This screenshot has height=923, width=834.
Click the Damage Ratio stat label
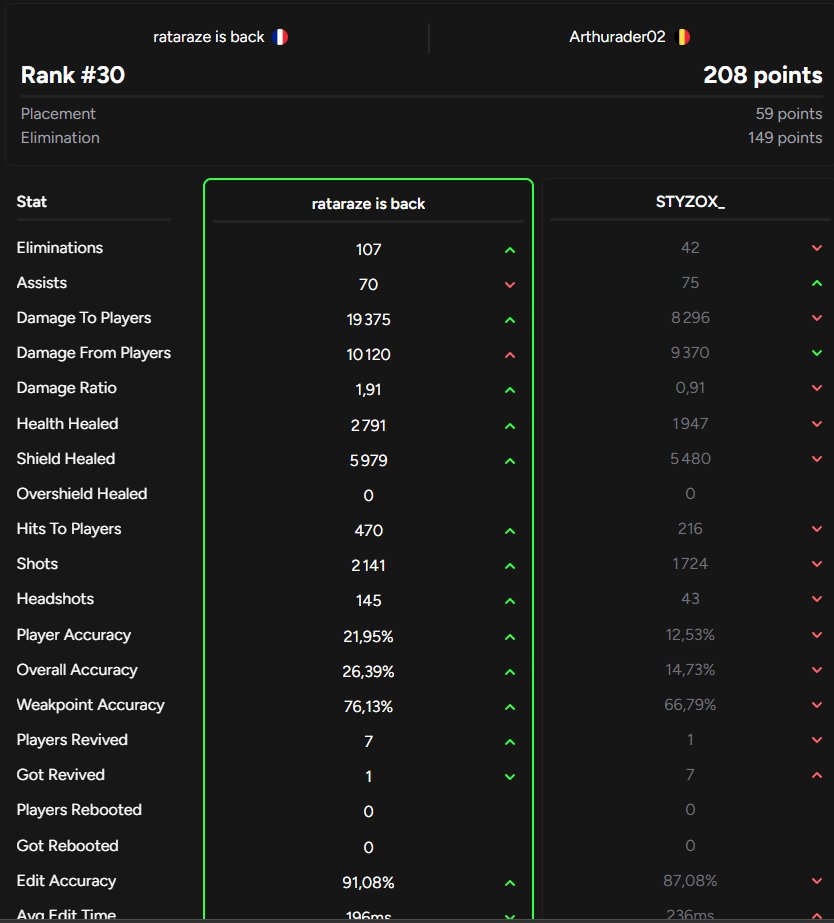(67, 388)
